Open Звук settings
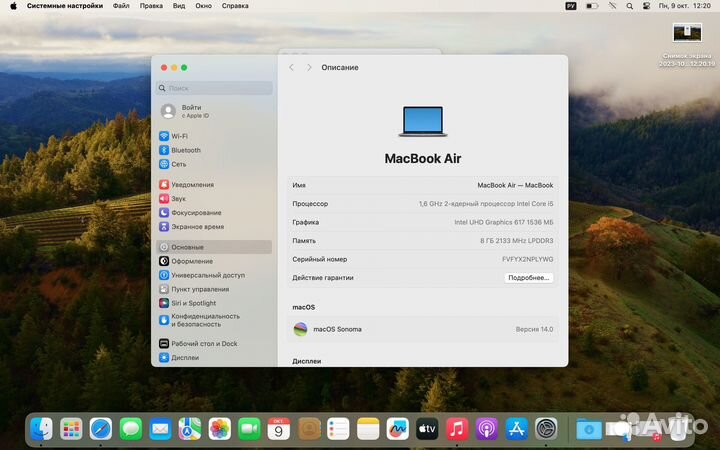The width and height of the screenshot is (720, 450). [173, 198]
